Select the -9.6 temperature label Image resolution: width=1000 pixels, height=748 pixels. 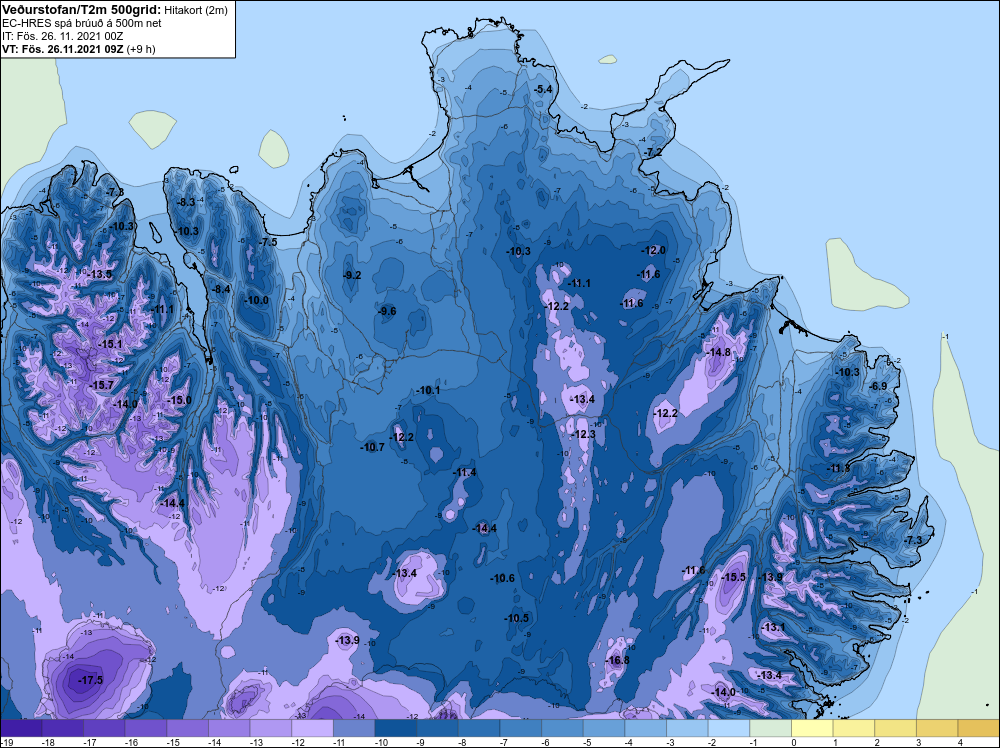[x=386, y=311]
